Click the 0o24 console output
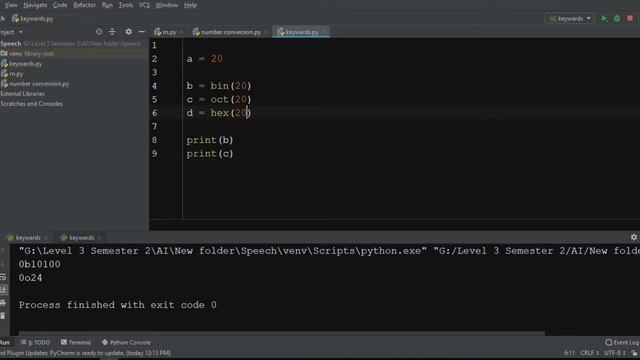The height and width of the screenshot is (360, 640). 30,278
